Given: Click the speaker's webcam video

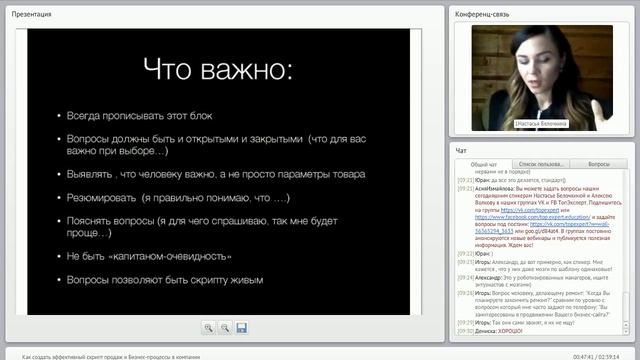Looking at the screenshot, I should click(x=542, y=78).
